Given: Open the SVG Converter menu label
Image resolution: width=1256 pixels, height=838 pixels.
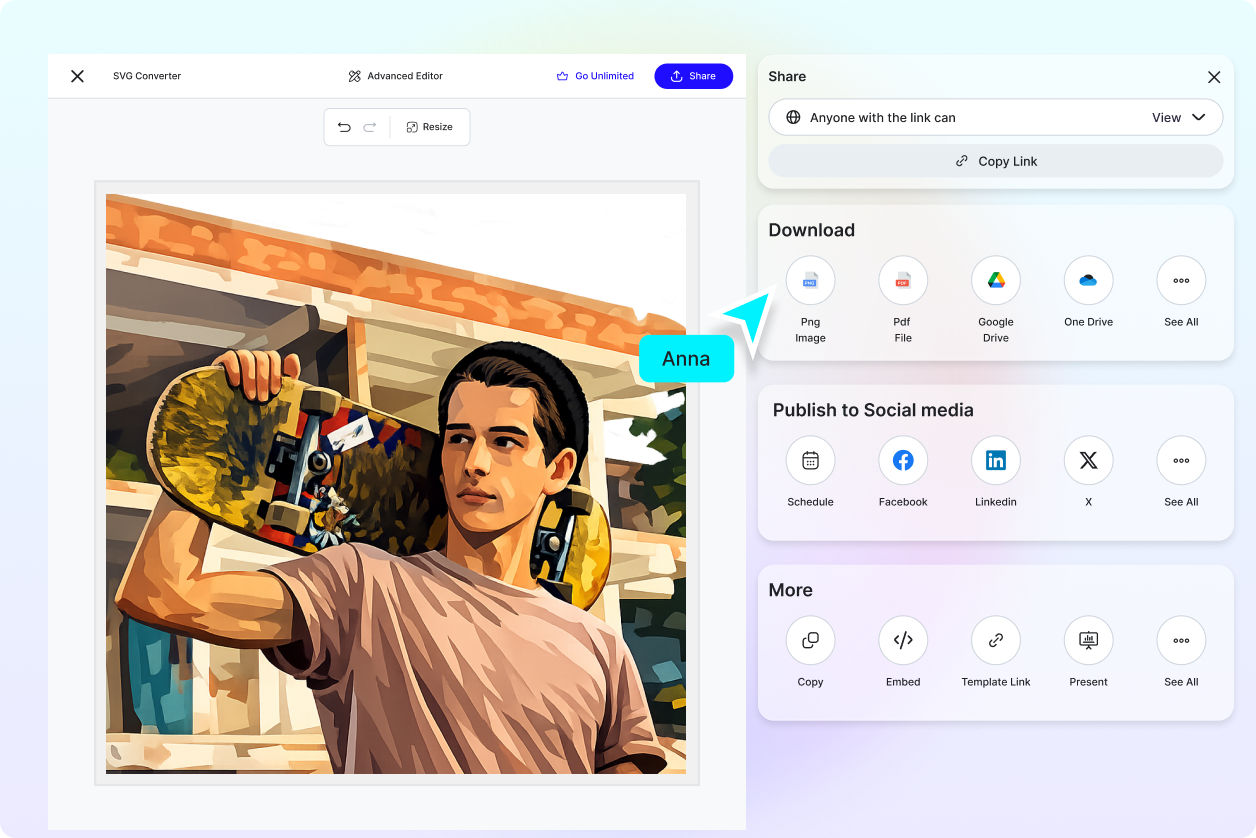Looking at the screenshot, I should click(147, 75).
